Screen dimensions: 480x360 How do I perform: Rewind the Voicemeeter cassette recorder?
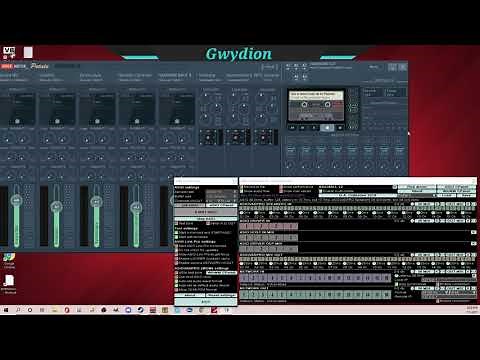tap(292, 128)
